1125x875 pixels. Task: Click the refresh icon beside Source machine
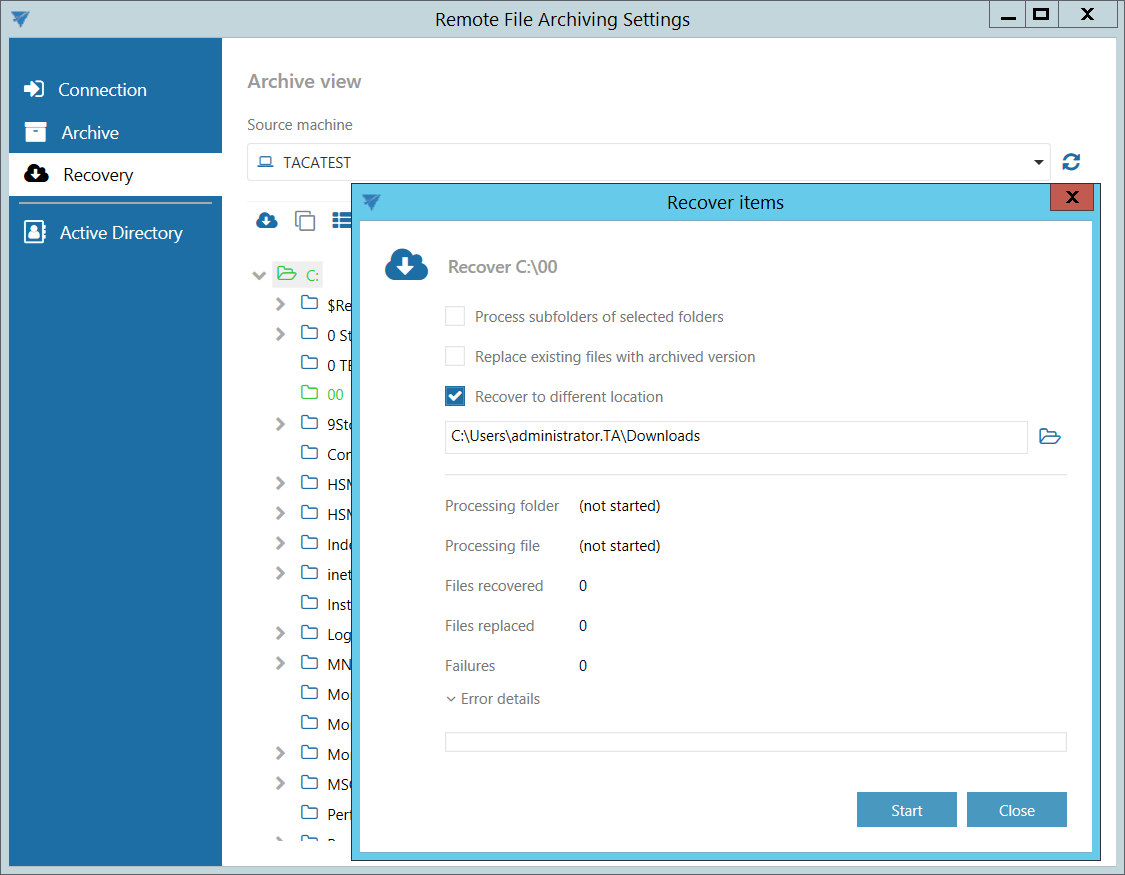(x=1071, y=162)
